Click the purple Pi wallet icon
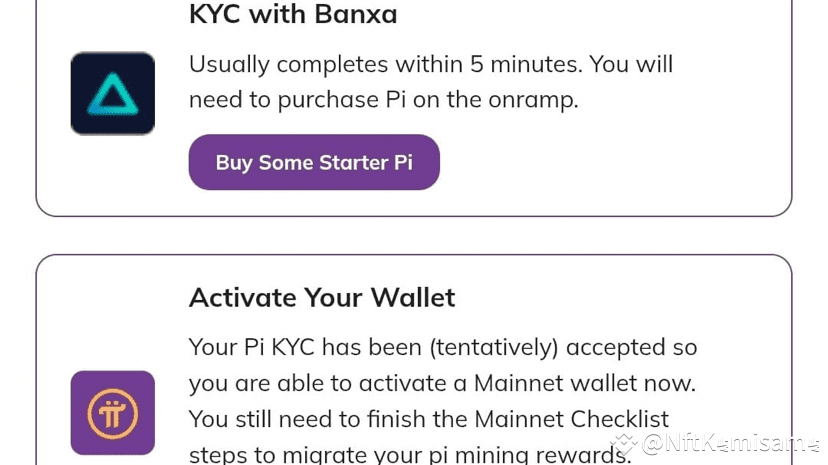This screenshot has height=465, width=828. click(112, 412)
